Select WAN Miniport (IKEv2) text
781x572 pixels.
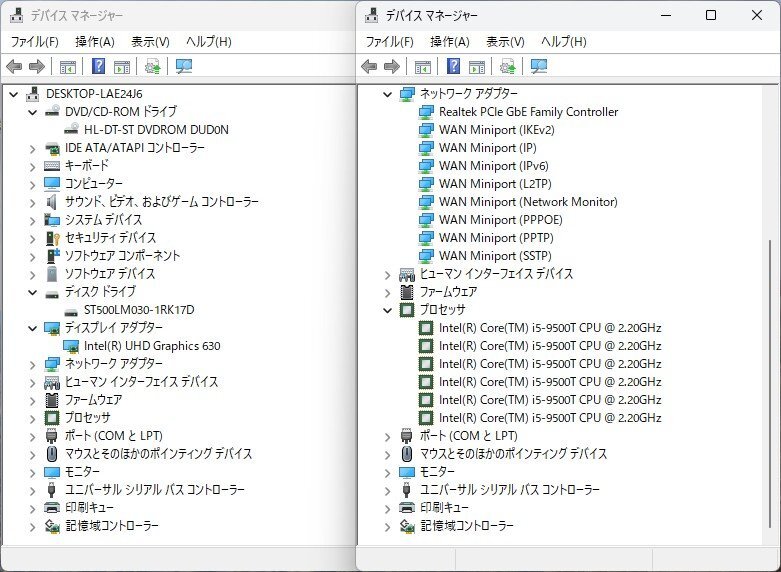coord(497,130)
